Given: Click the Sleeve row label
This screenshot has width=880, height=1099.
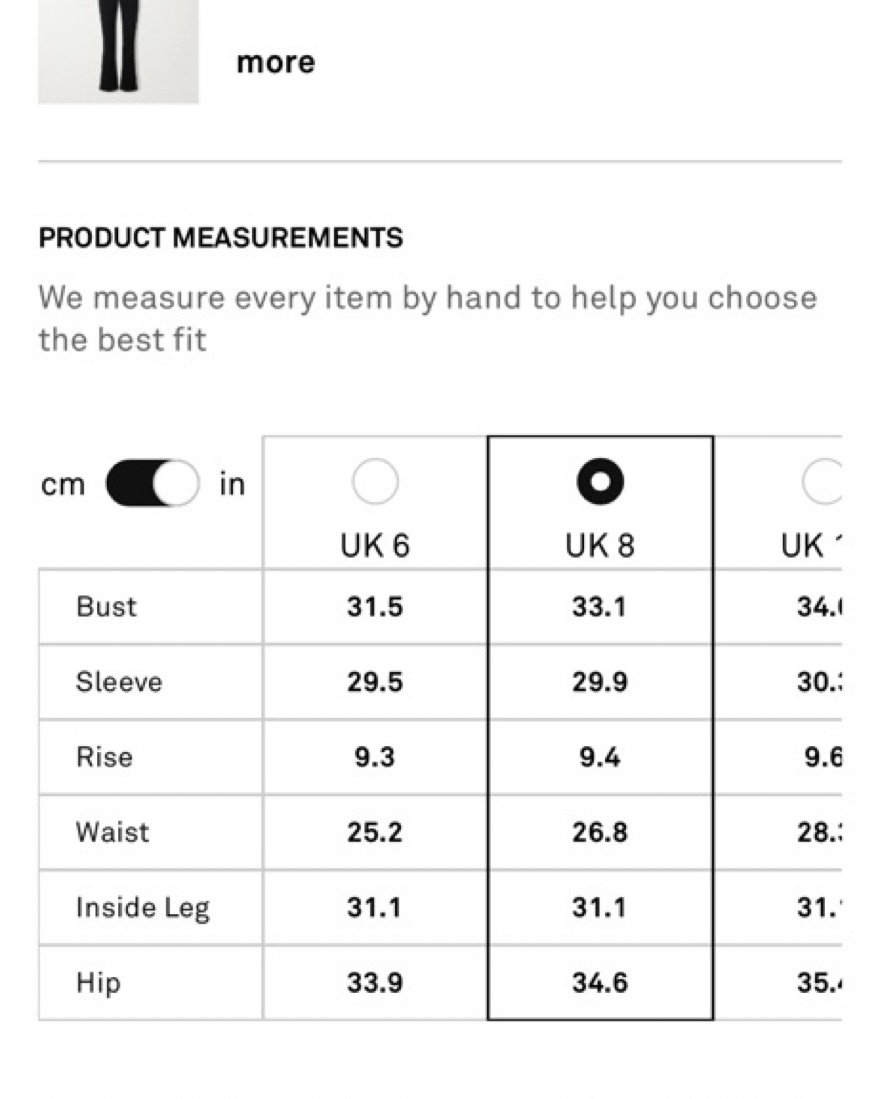Looking at the screenshot, I should pyautogui.click(x=119, y=682).
